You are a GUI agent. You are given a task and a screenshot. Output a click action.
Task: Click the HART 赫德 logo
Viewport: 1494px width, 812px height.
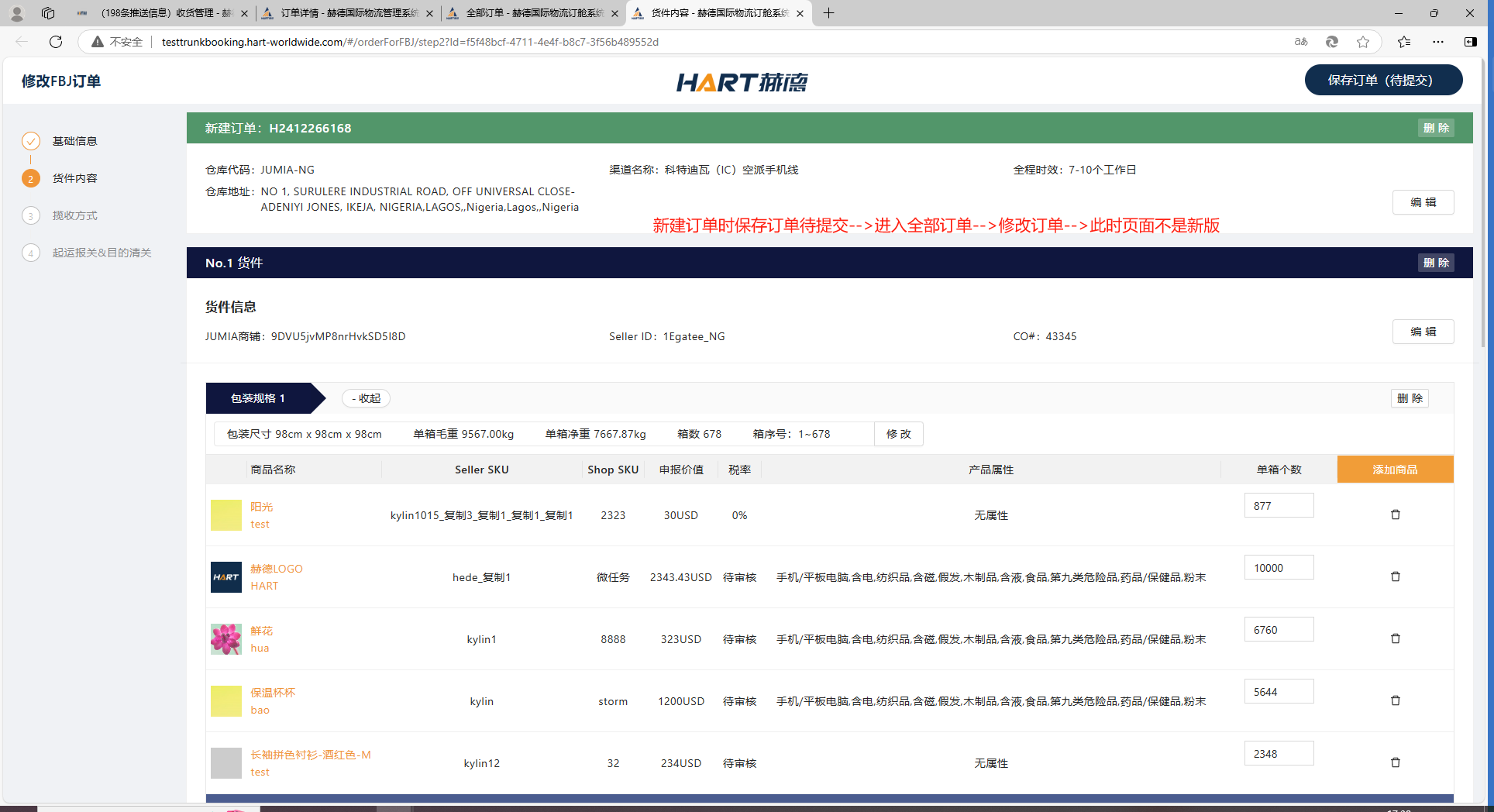click(x=742, y=82)
